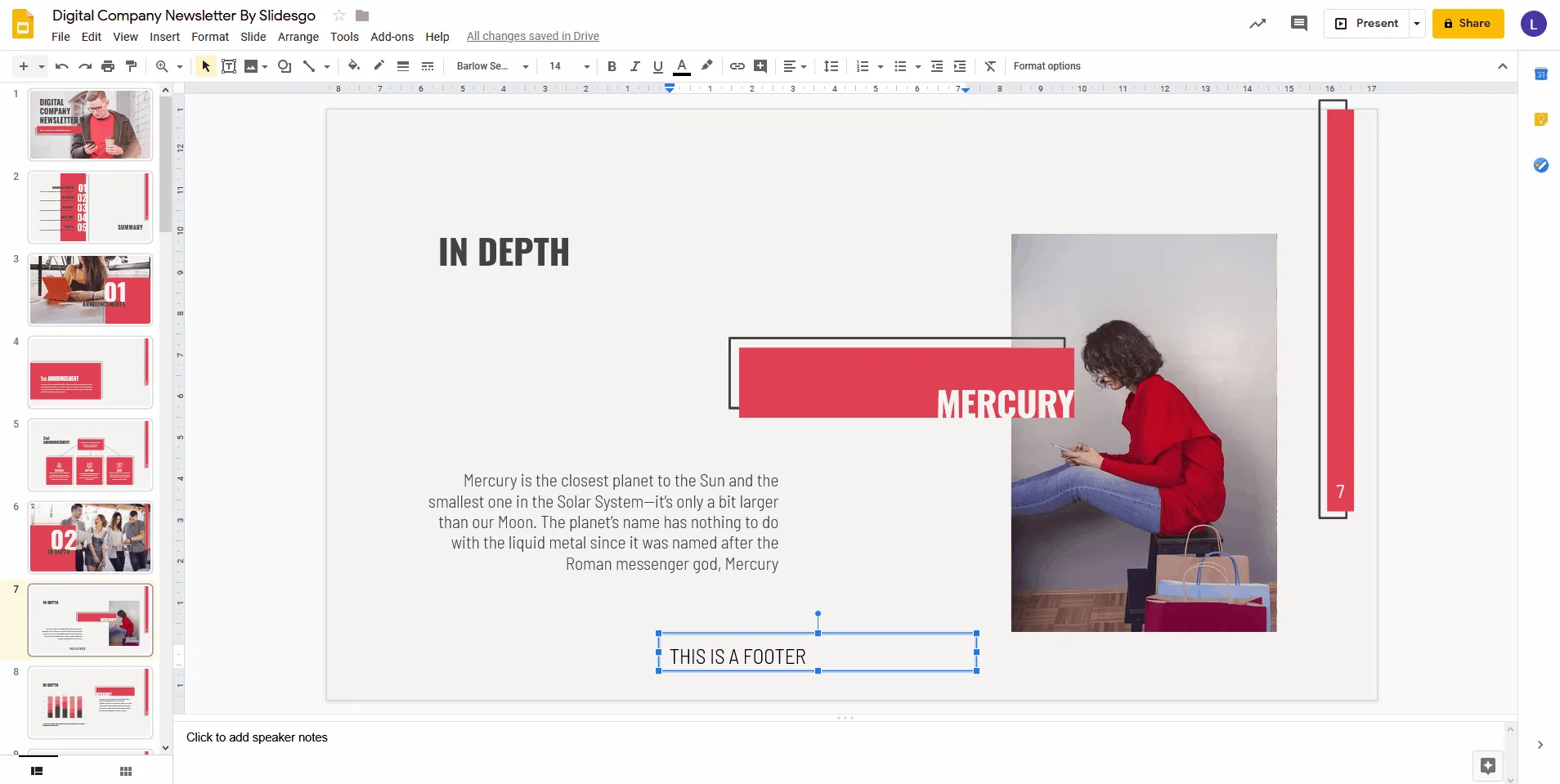Clear formatting of the footer text
The width and height of the screenshot is (1560, 784).
[x=989, y=66]
